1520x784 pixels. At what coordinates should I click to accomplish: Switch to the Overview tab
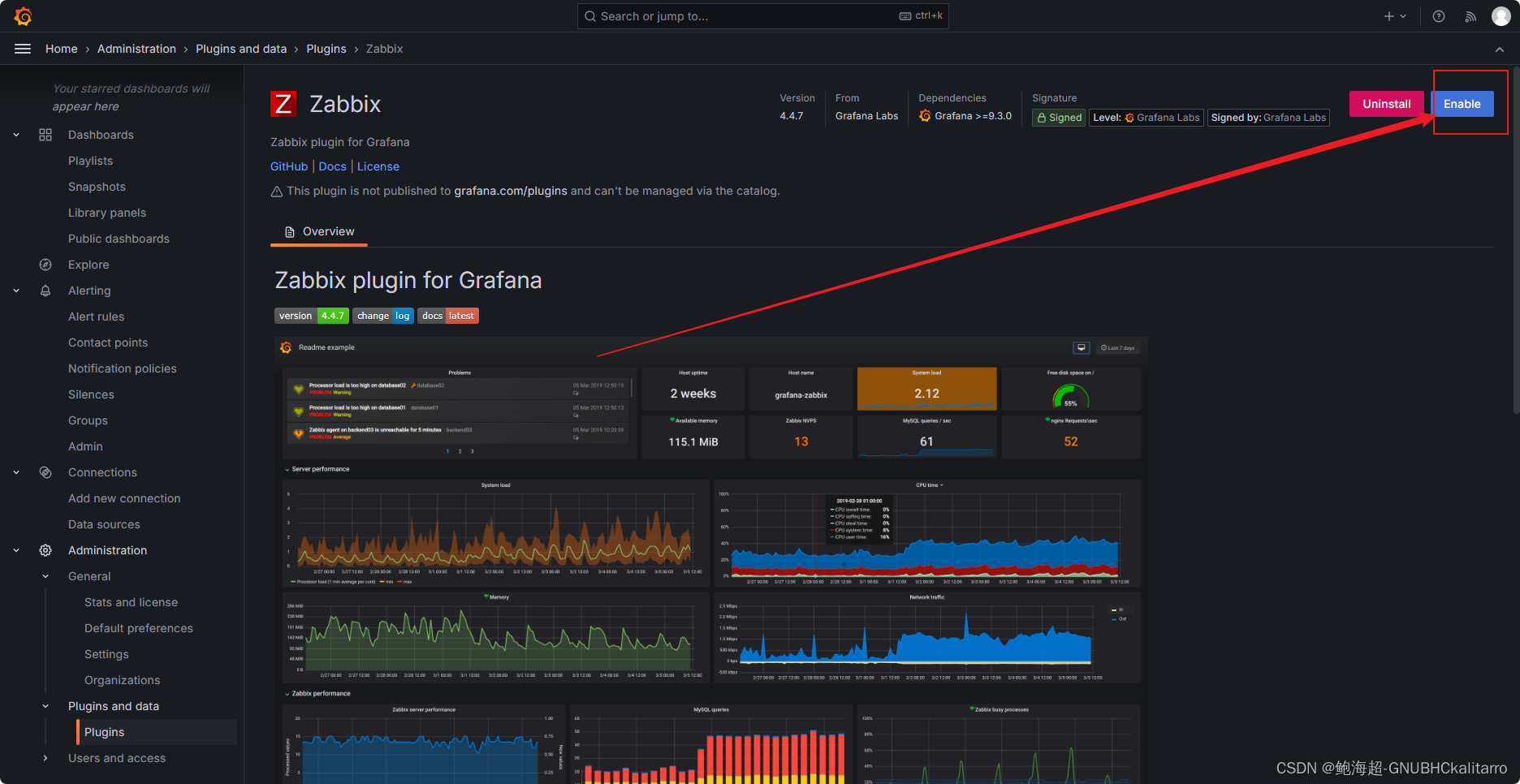tap(319, 232)
